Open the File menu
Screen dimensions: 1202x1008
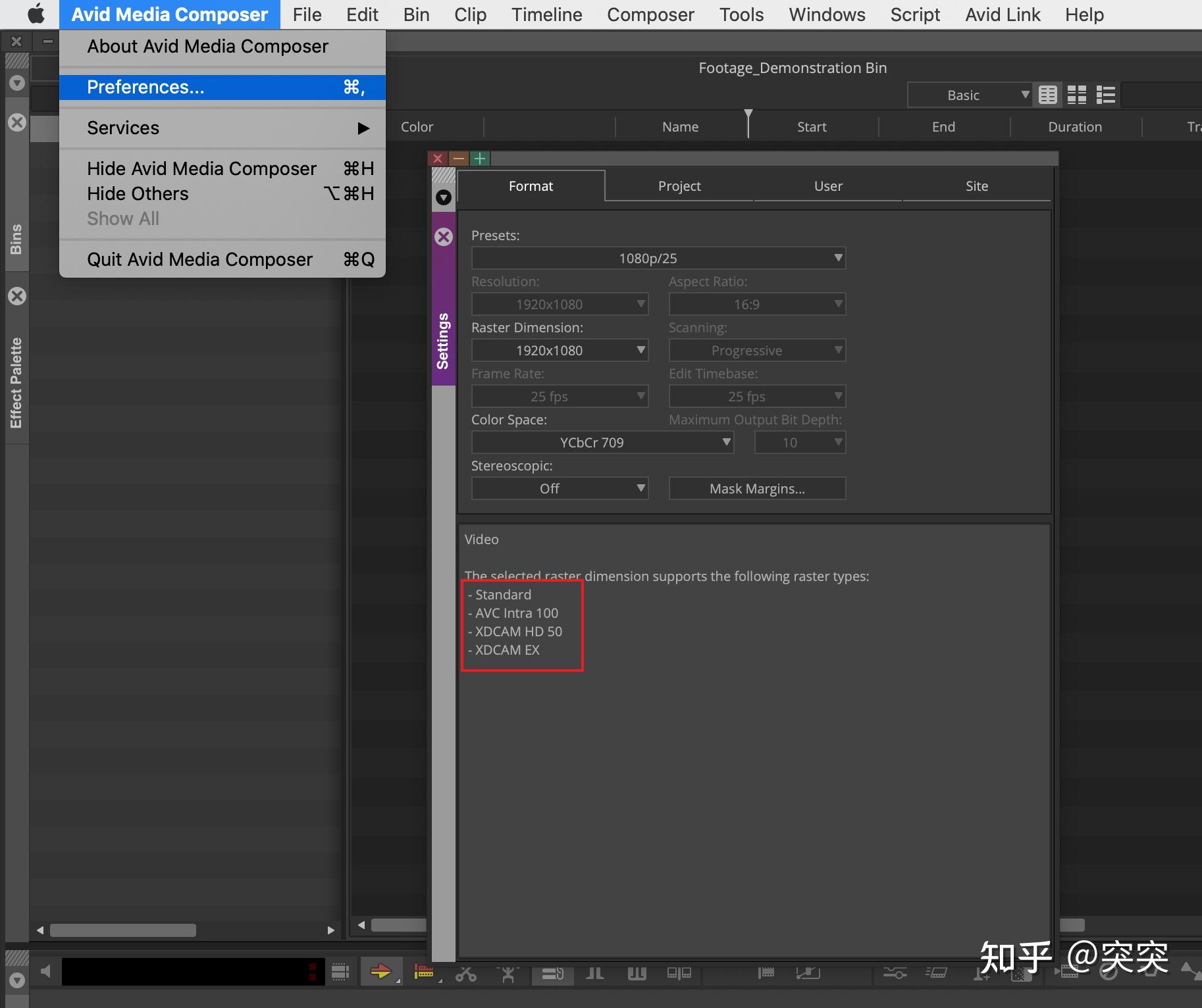(x=307, y=14)
